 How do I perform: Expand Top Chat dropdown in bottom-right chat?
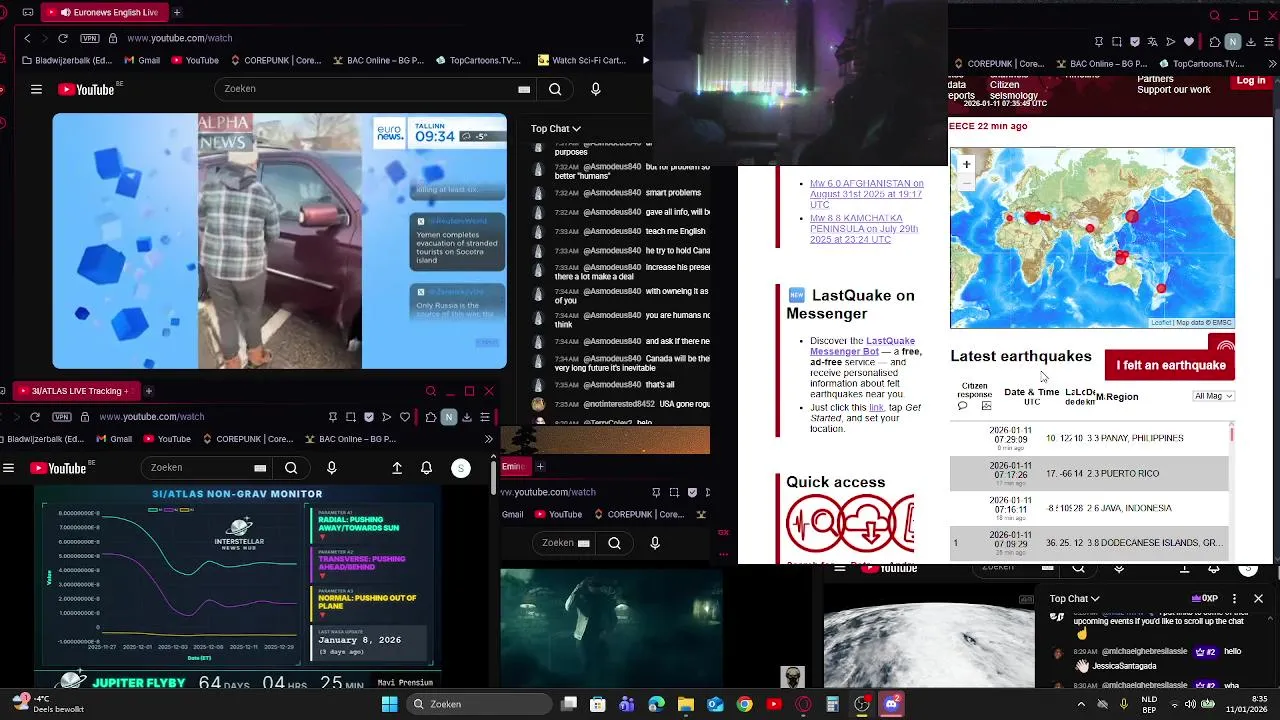[1074, 599]
